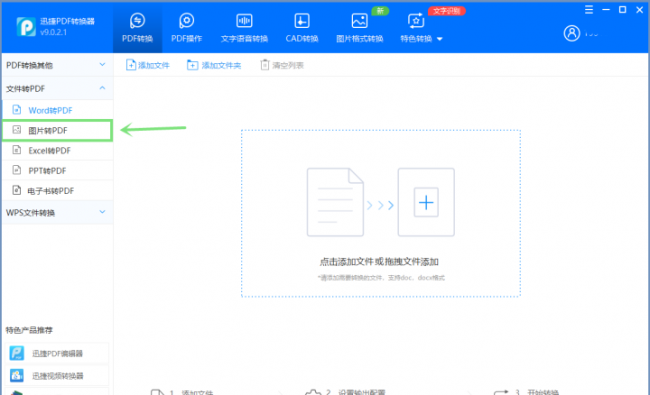Open the hamburger main menu icon
Viewport: 650px width, 395px height.
pos(589,10)
